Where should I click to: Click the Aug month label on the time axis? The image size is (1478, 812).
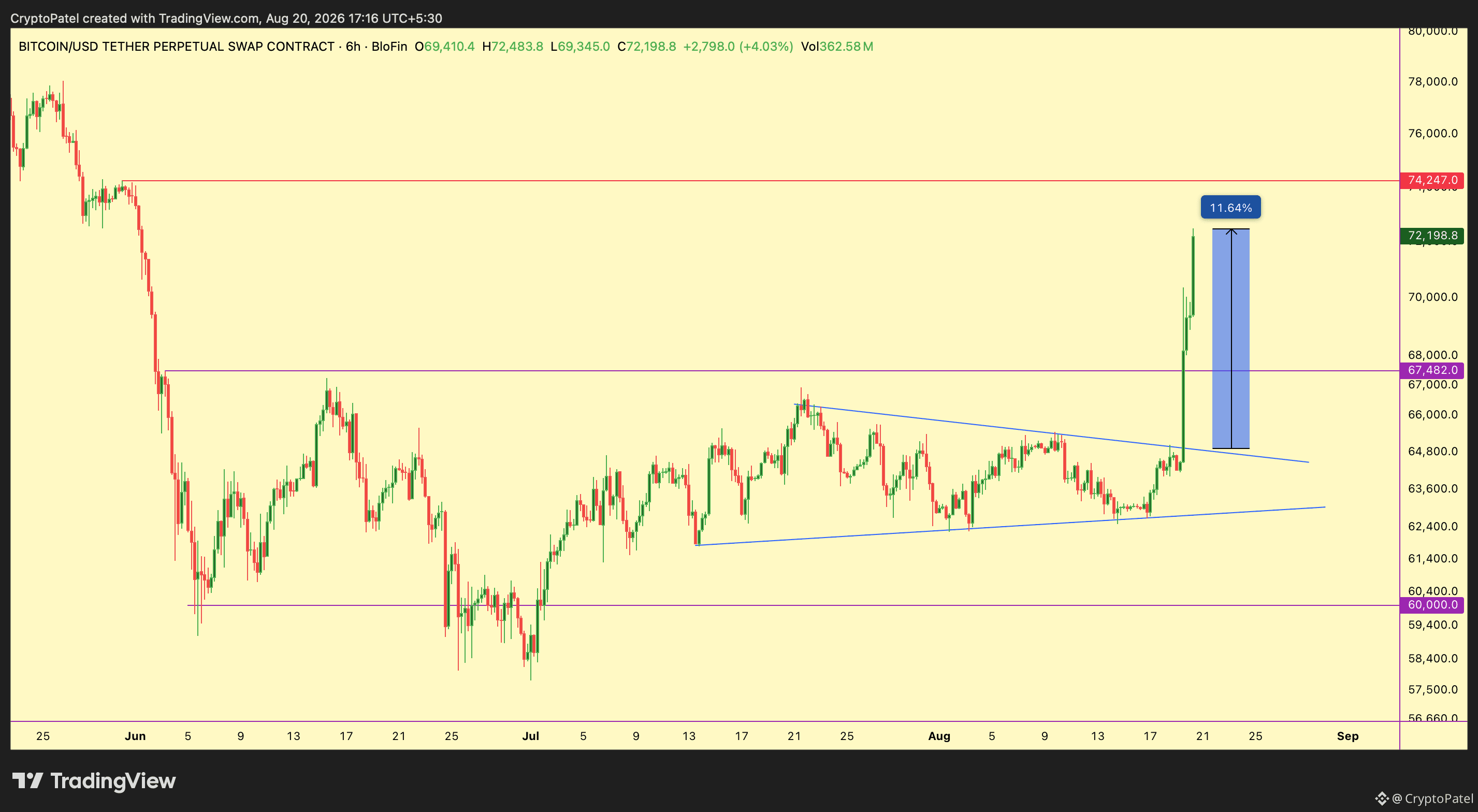point(939,736)
